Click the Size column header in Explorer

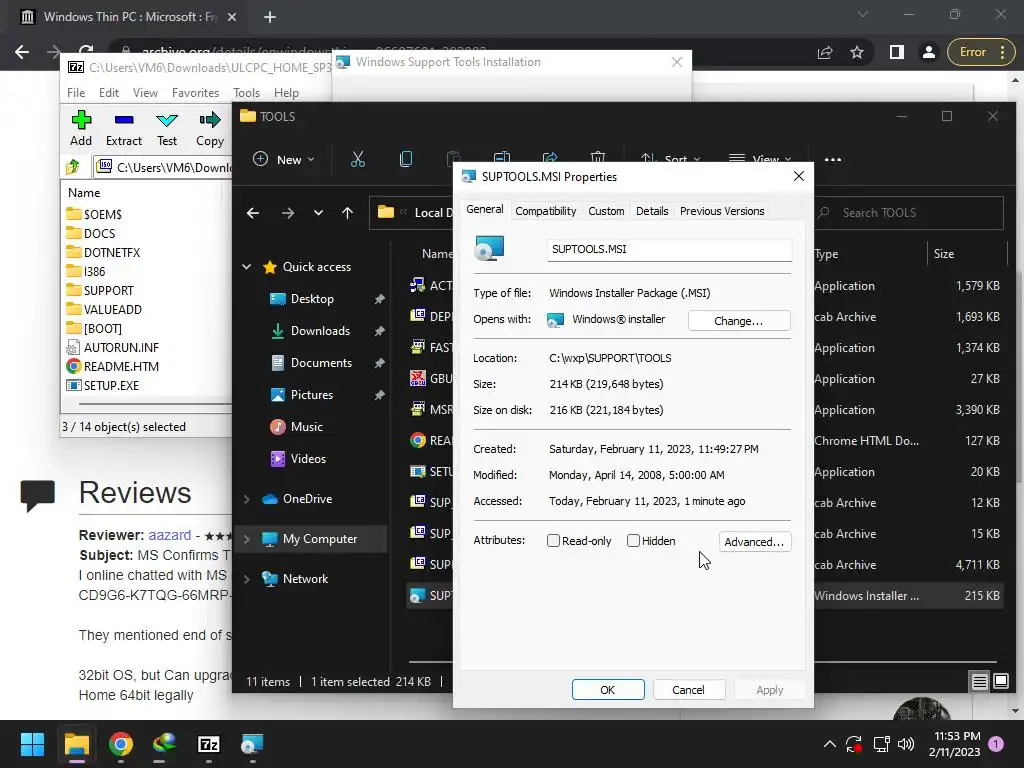(x=967, y=254)
